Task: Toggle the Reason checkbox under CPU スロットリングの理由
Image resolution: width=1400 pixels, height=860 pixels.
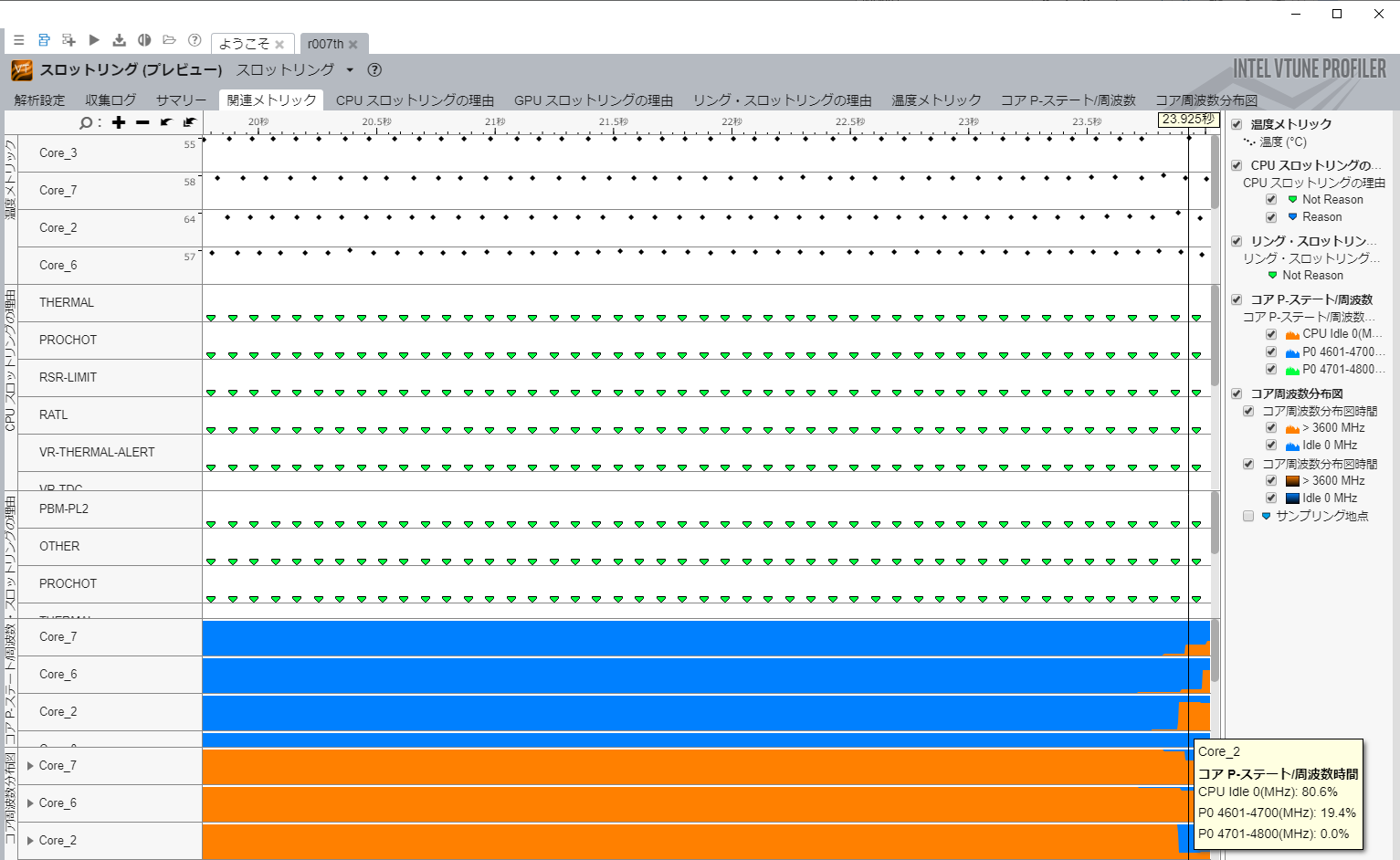Action: click(1271, 217)
